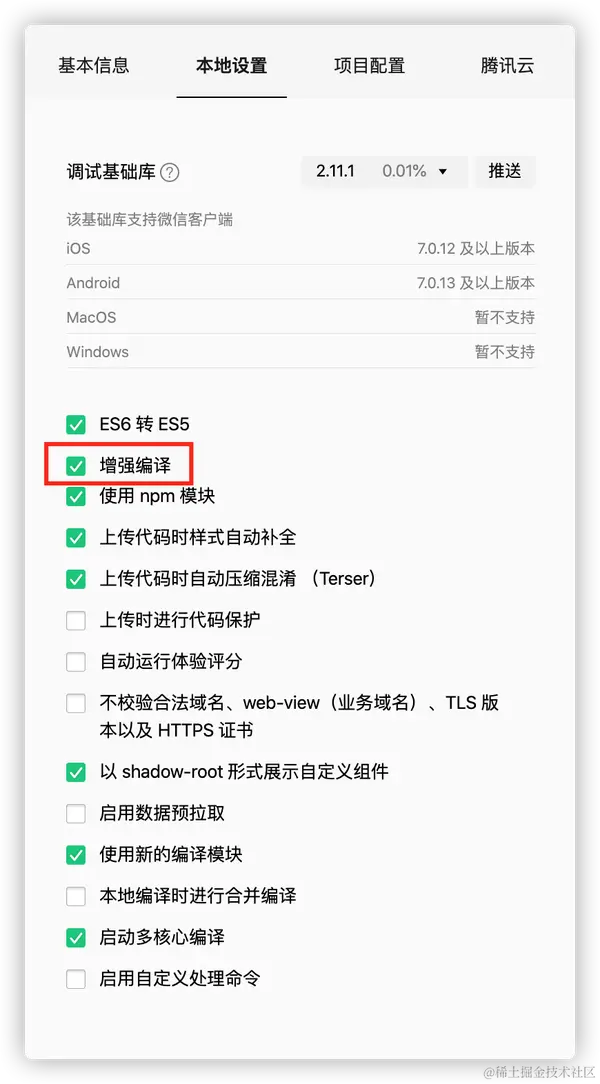
Task: Switch to the 基本信息 tab
Action: coord(93,66)
